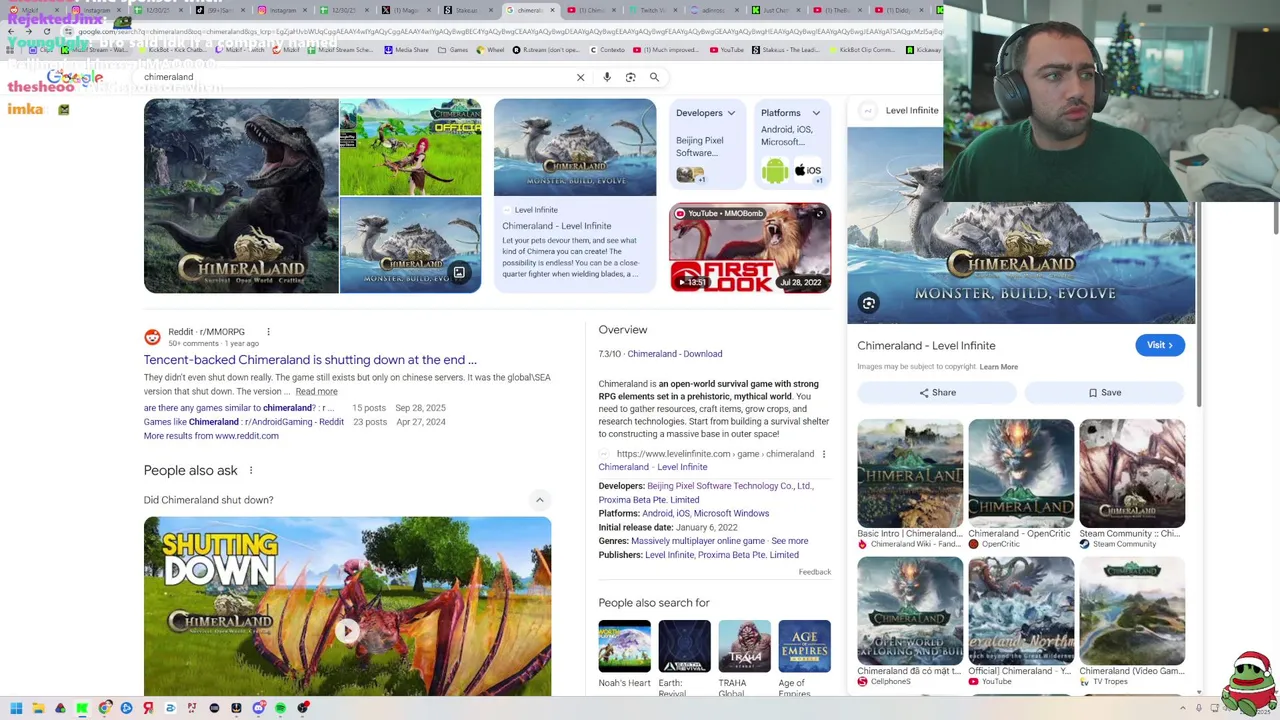Switch to the Stake.us browser tab

pyautogui.click(x=468, y=10)
